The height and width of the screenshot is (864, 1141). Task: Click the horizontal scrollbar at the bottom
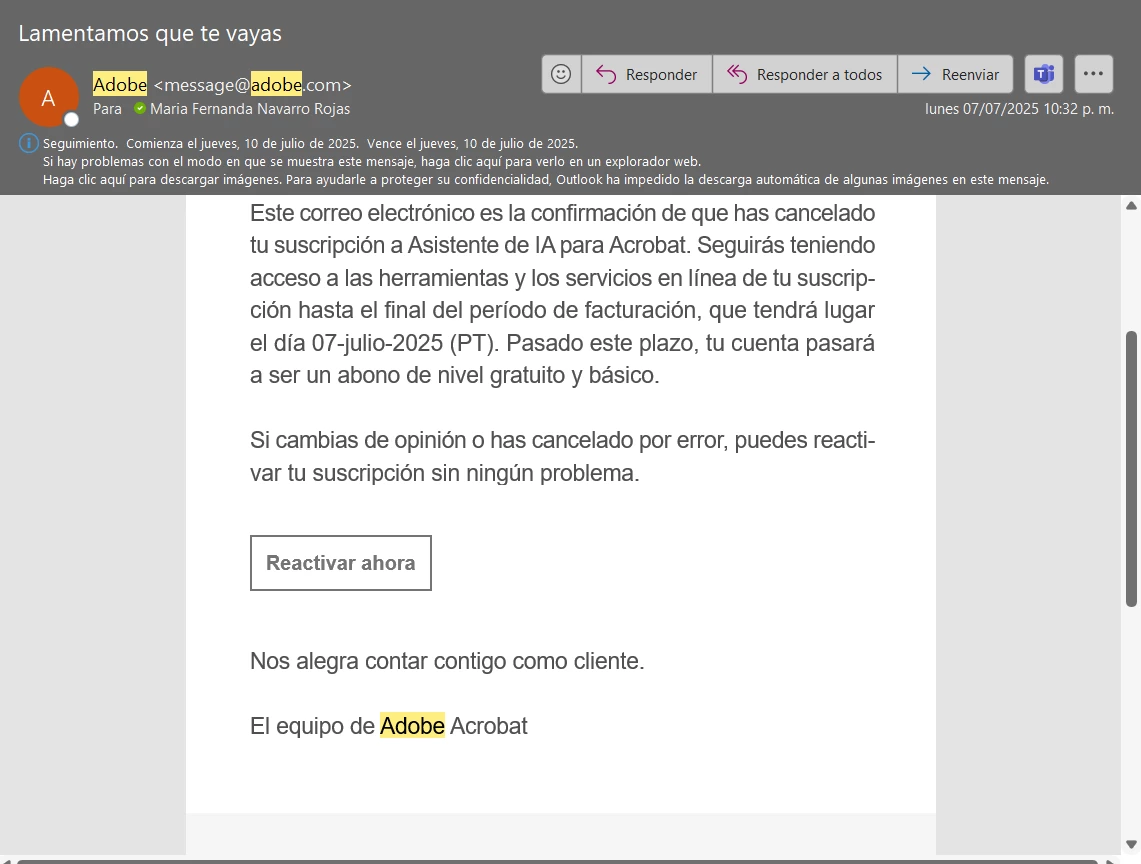[x=557, y=861]
